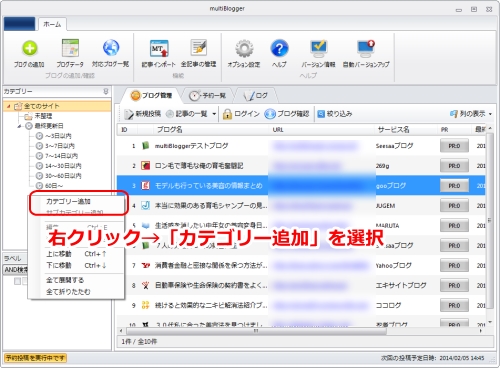Select ~3日以内 in category tree
500x368 pixels.
pyautogui.click(x=53, y=136)
